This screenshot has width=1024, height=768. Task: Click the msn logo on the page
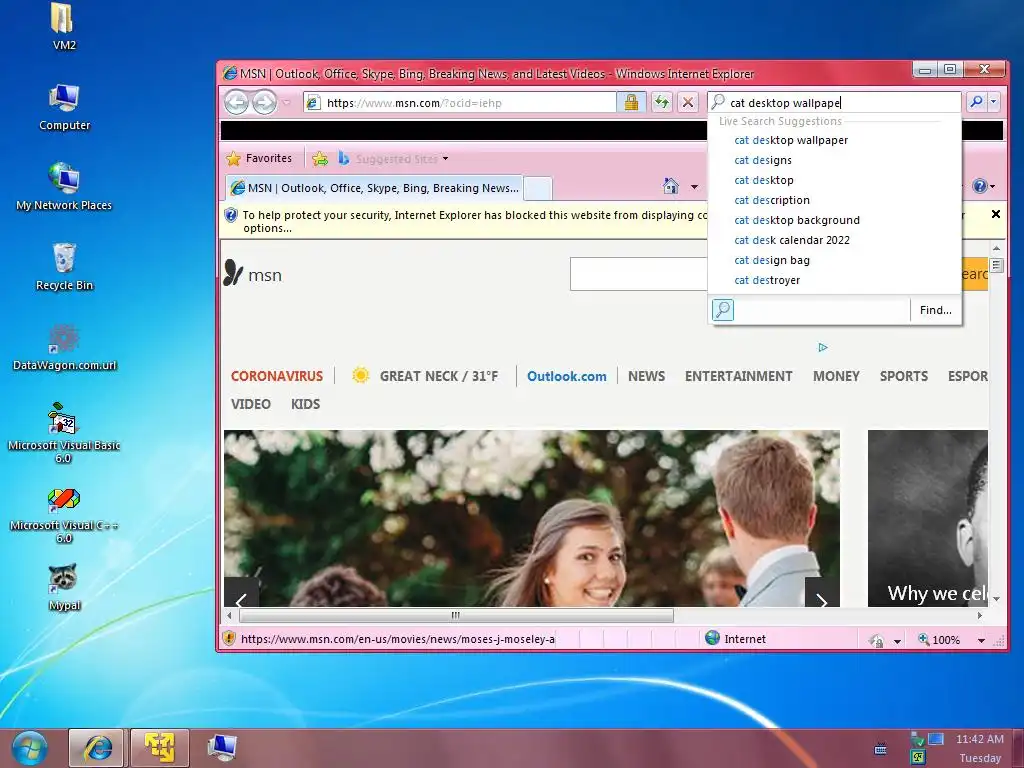click(253, 274)
